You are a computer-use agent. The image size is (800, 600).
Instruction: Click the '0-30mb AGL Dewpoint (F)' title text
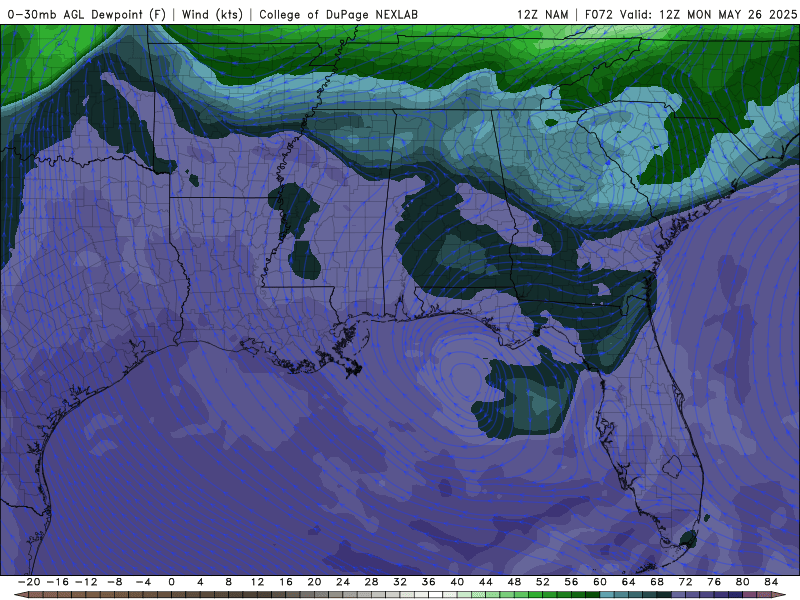pos(87,14)
